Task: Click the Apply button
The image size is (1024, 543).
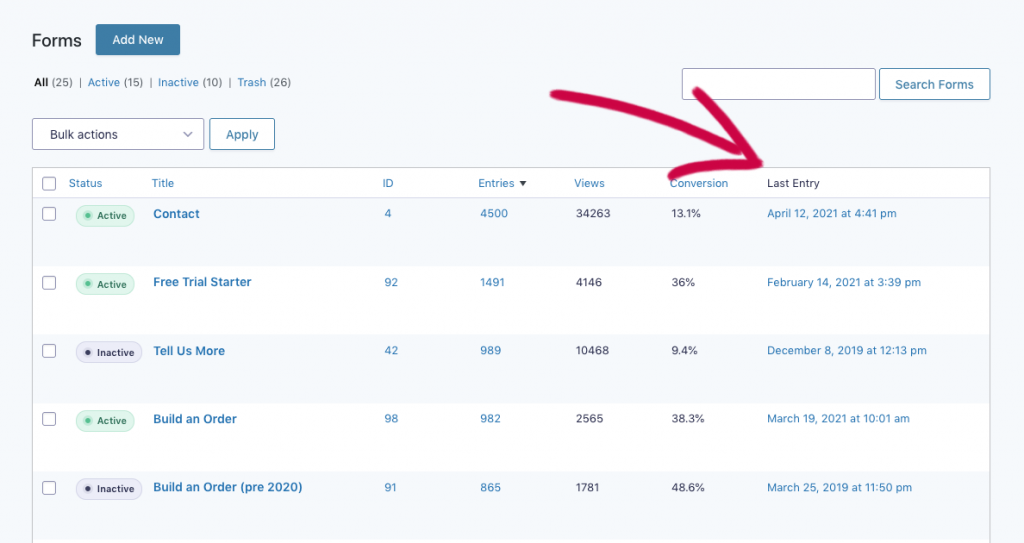Action: (242, 134)
